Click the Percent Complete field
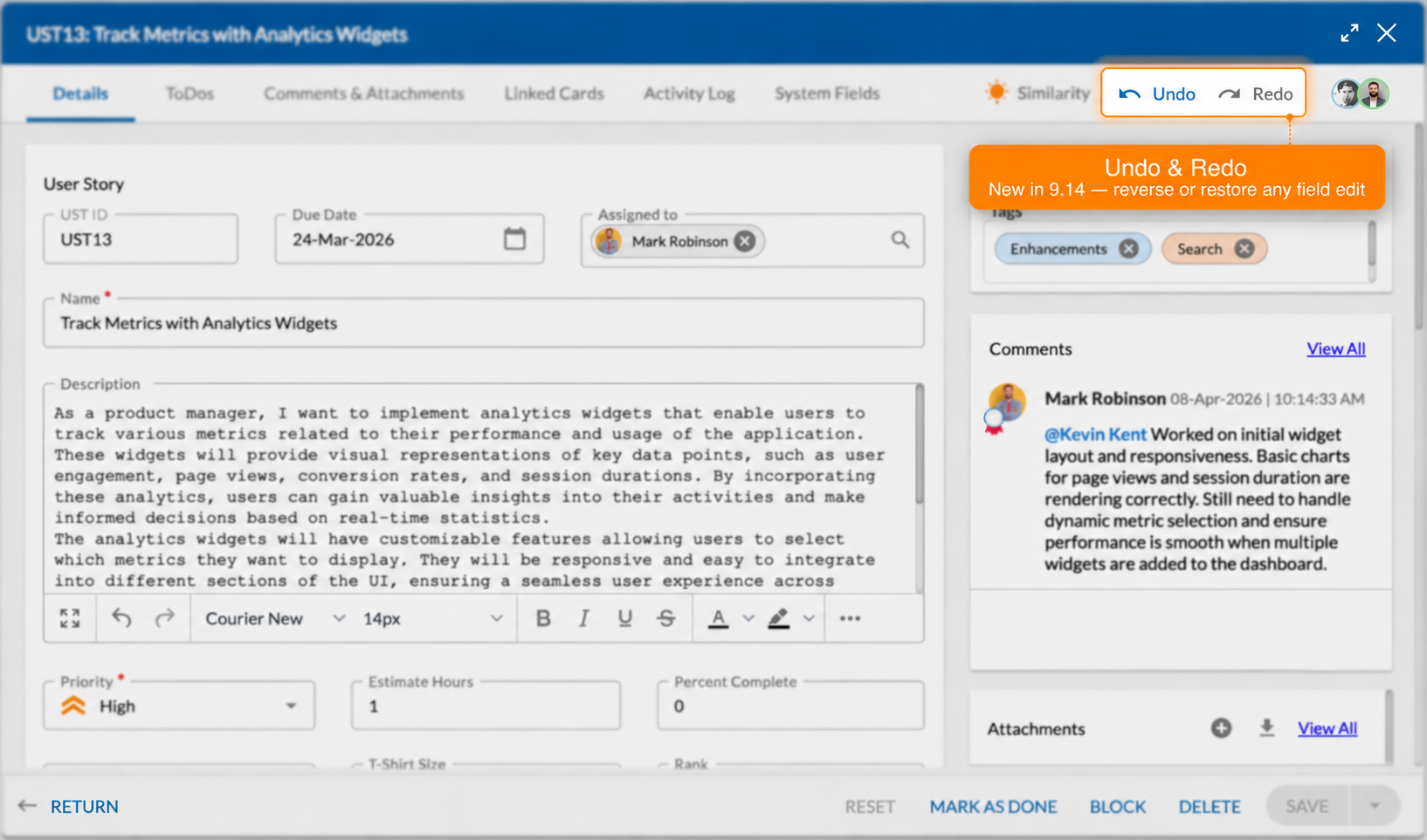Screen dimensions: 1427x840 (x=790, y=706)
